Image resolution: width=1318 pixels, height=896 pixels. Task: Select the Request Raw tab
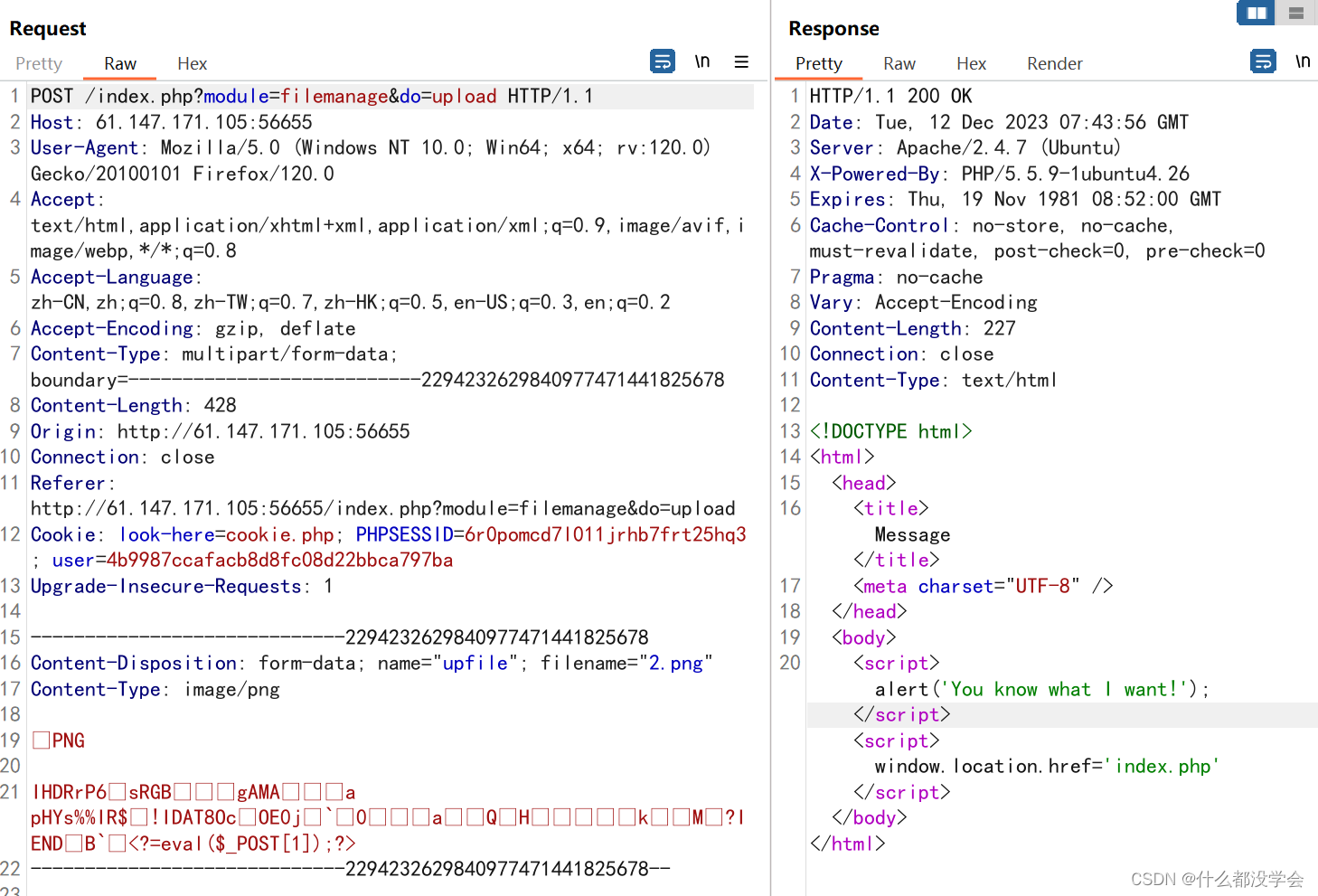point(120,63)
